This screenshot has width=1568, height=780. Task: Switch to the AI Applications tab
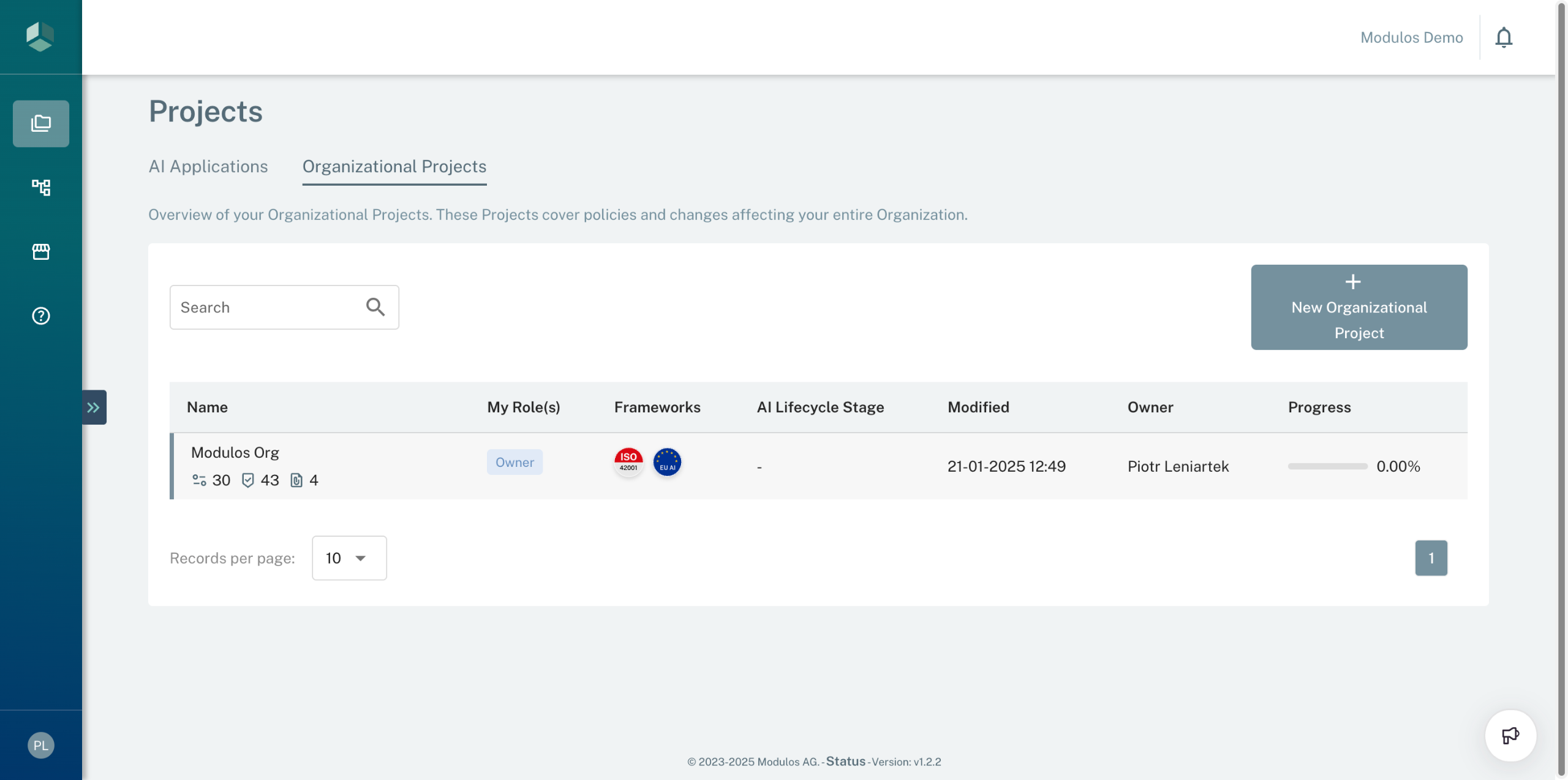(208, 167)
